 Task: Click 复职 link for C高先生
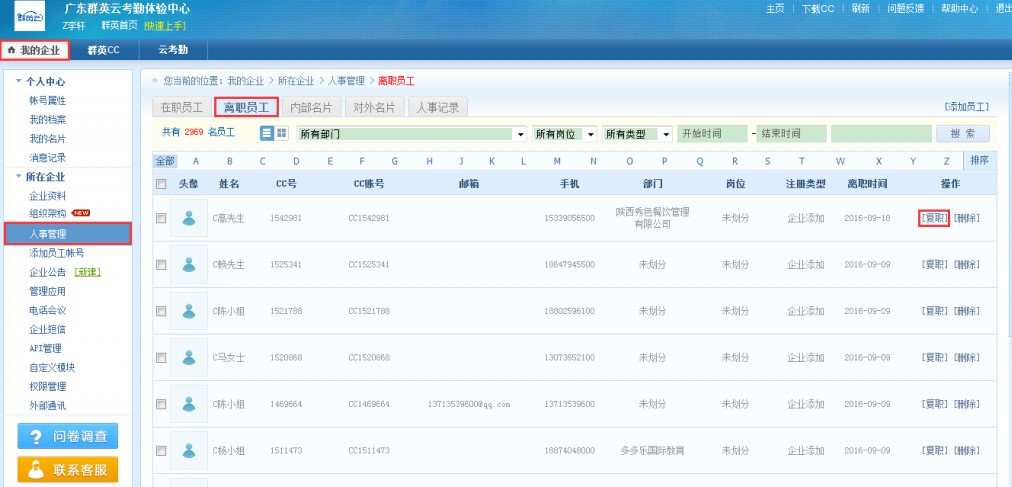(x=934, y=218)
